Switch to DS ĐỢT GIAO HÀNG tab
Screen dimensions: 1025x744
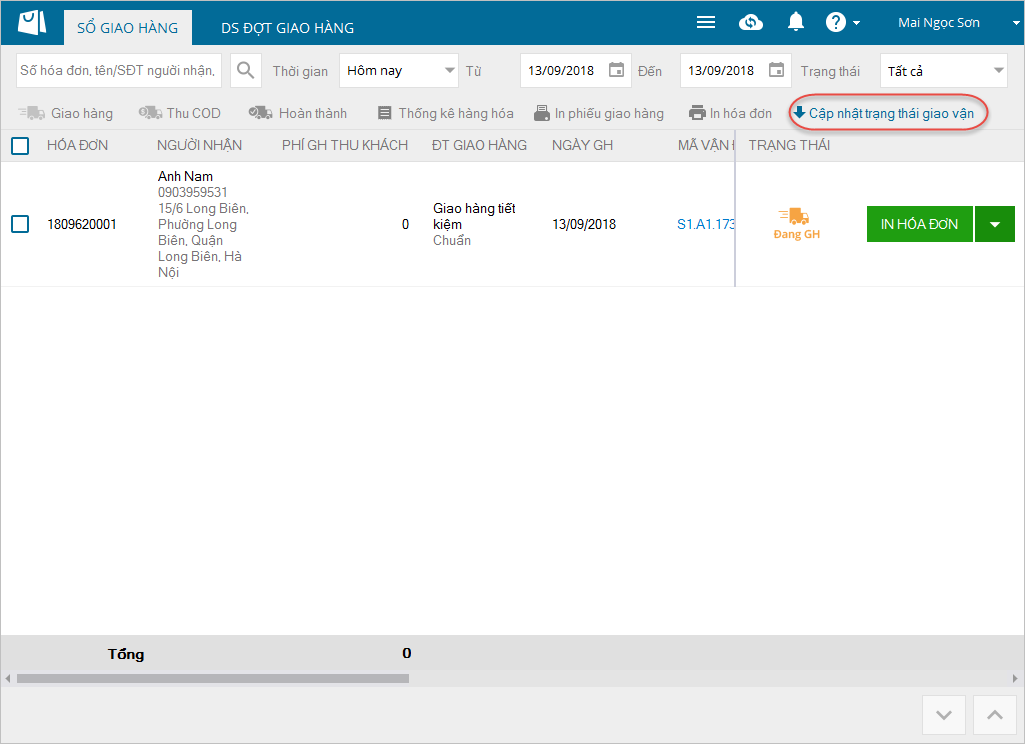point(287,28)
